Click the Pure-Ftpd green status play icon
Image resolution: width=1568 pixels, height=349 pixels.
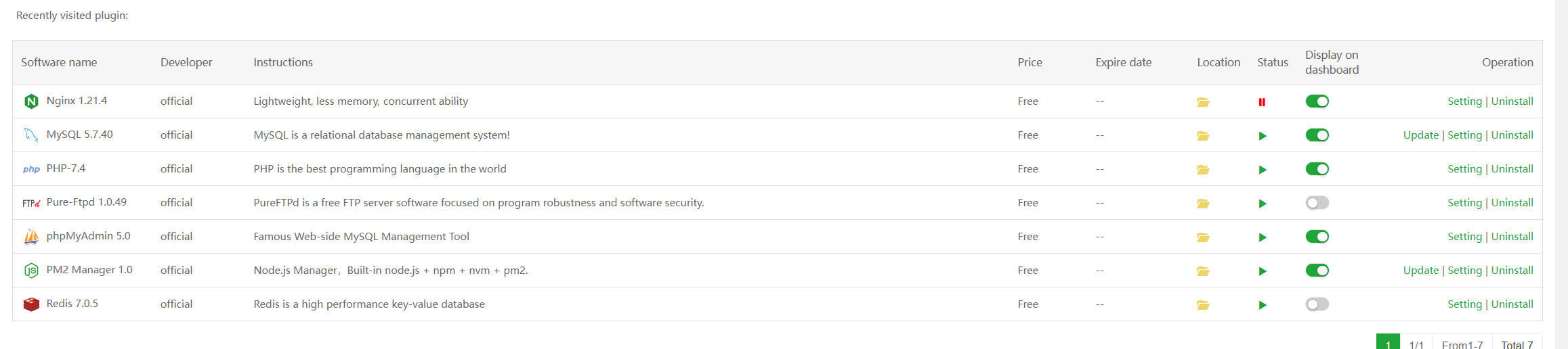click(1263, 204)
